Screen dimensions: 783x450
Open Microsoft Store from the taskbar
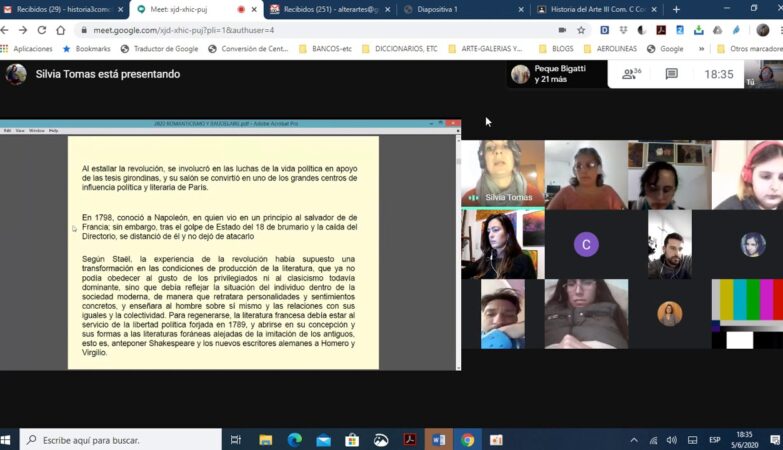pos(352,440)
